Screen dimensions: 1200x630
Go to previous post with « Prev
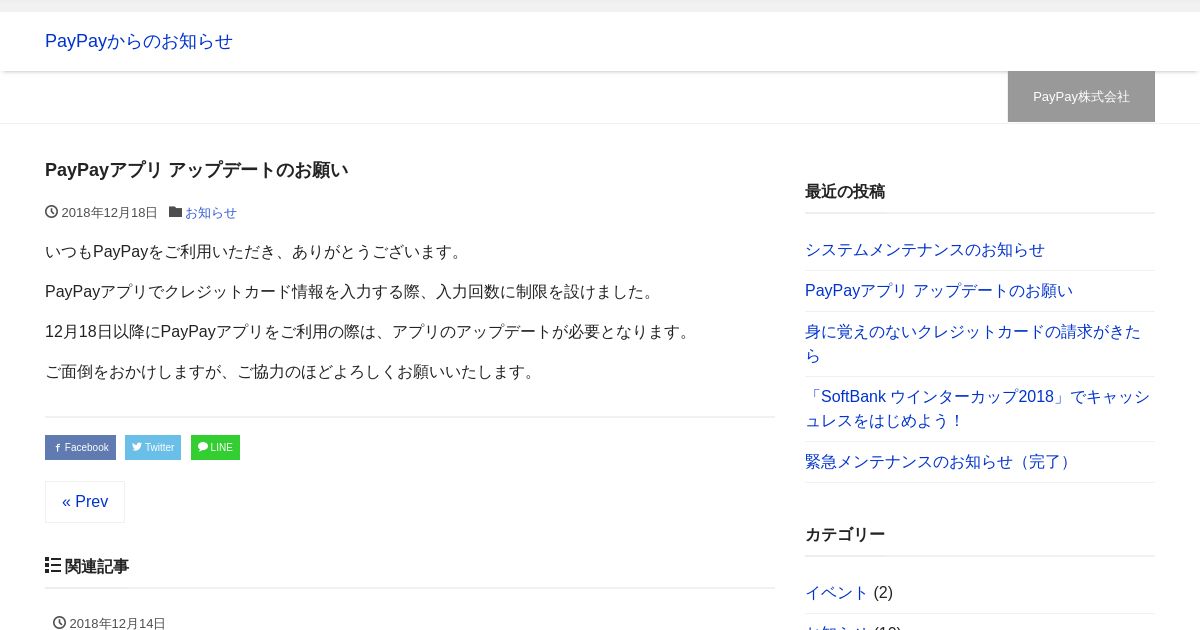pos(85,502)
